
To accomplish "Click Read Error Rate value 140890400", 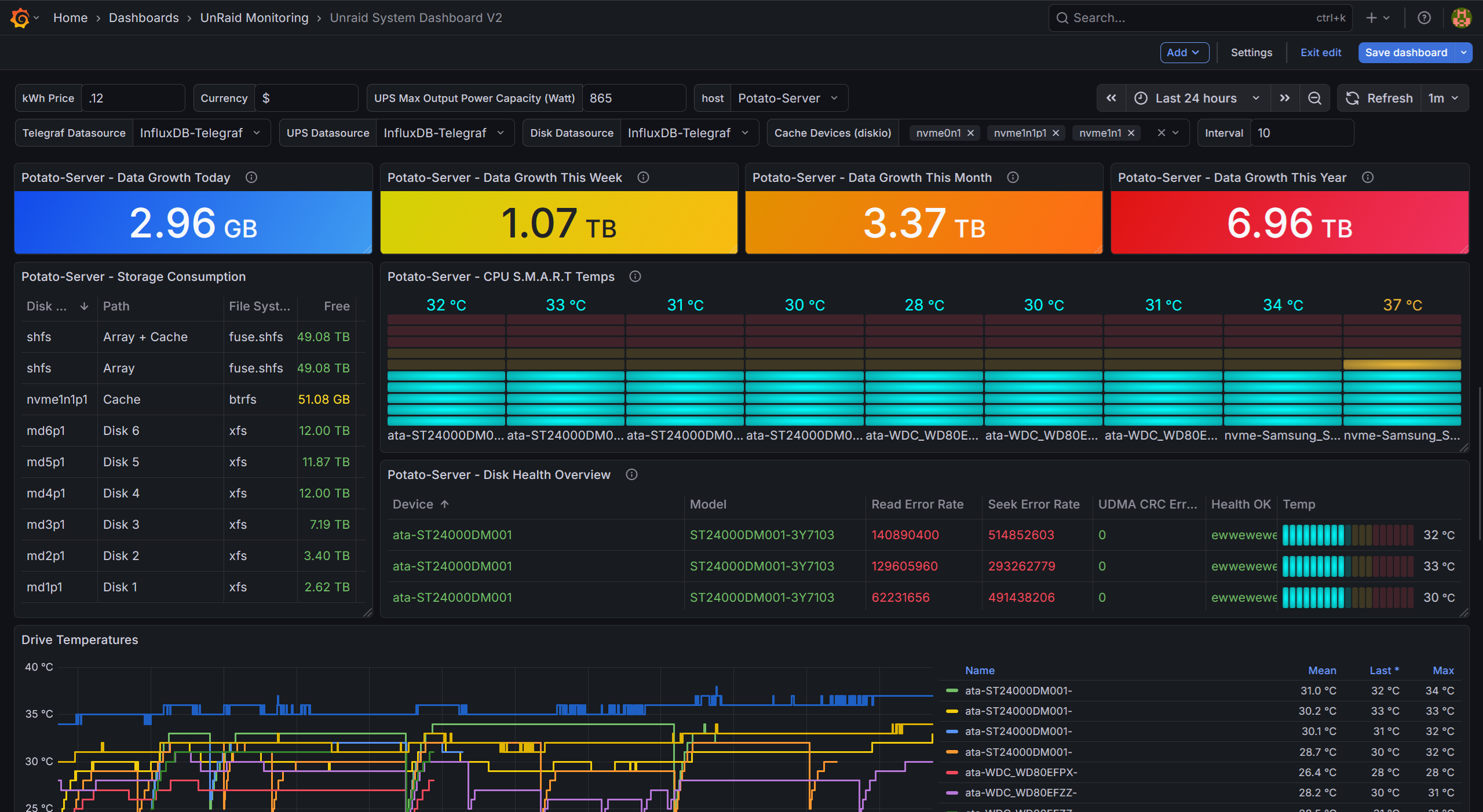I will pyautogui.click(x=905, y=535).
